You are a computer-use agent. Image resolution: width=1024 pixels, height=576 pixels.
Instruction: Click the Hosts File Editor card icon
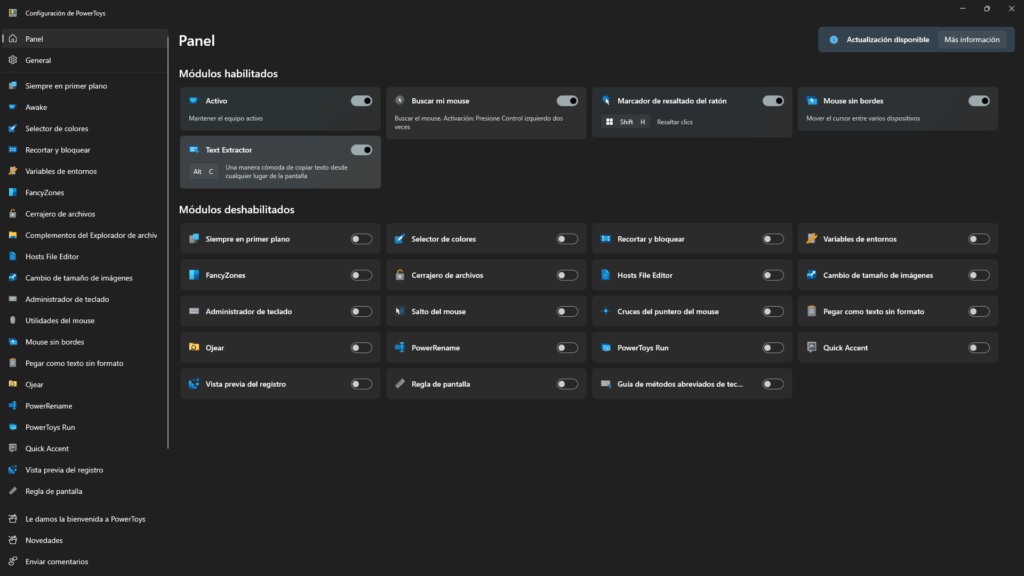click(x=605, y=275)
